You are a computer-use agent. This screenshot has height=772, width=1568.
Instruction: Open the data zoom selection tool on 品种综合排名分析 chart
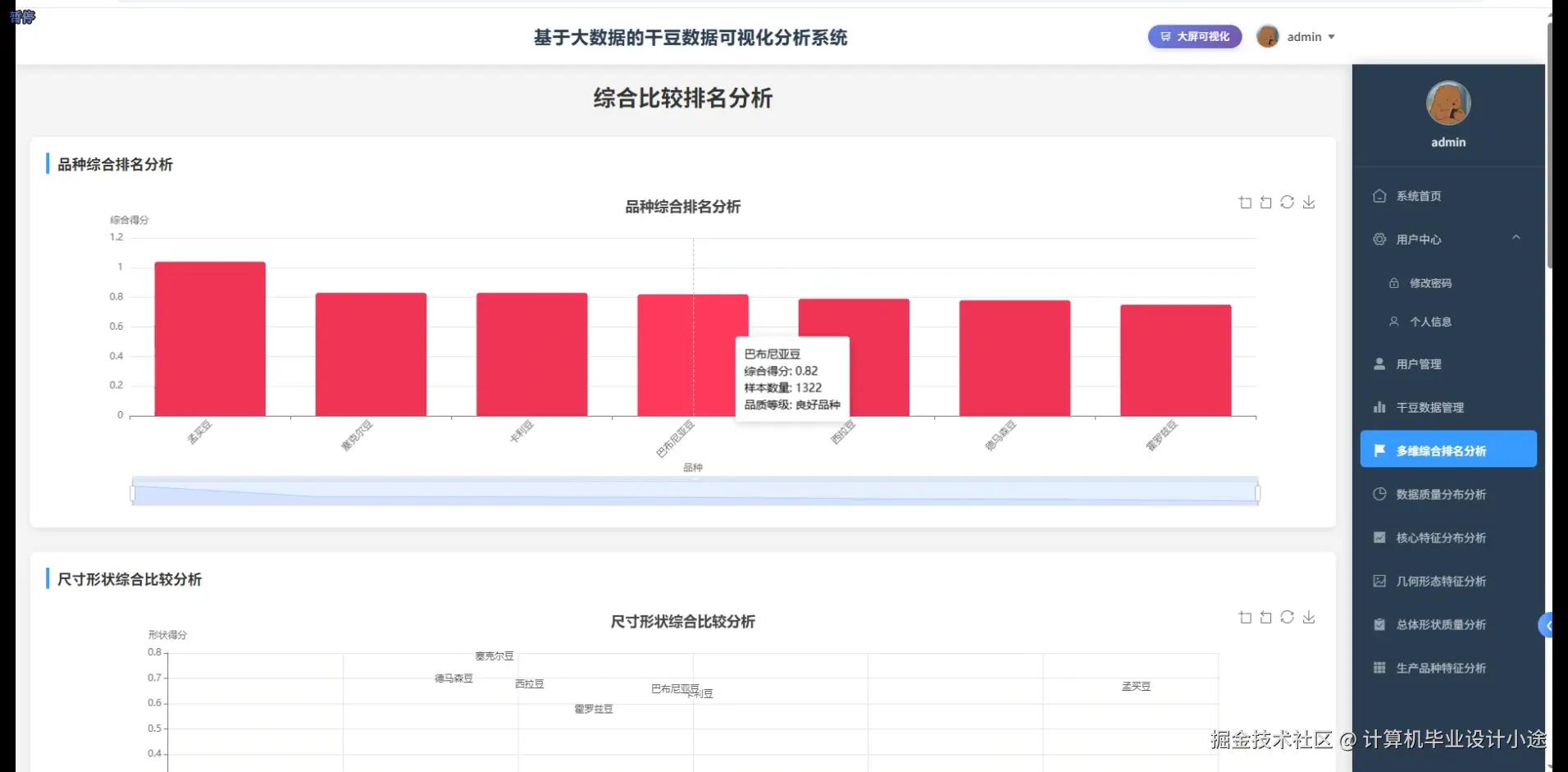coord(1244,202)
